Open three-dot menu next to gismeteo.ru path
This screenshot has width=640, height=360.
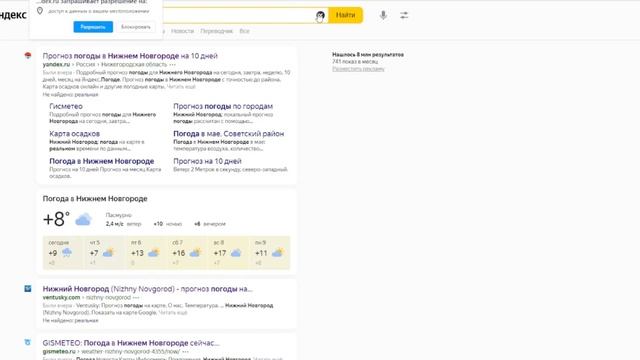(185, 351)
